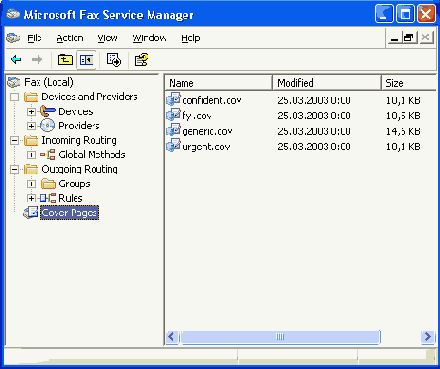Open the Window menu
This screenshot has height=369, width=440.
tap(149, 38)
